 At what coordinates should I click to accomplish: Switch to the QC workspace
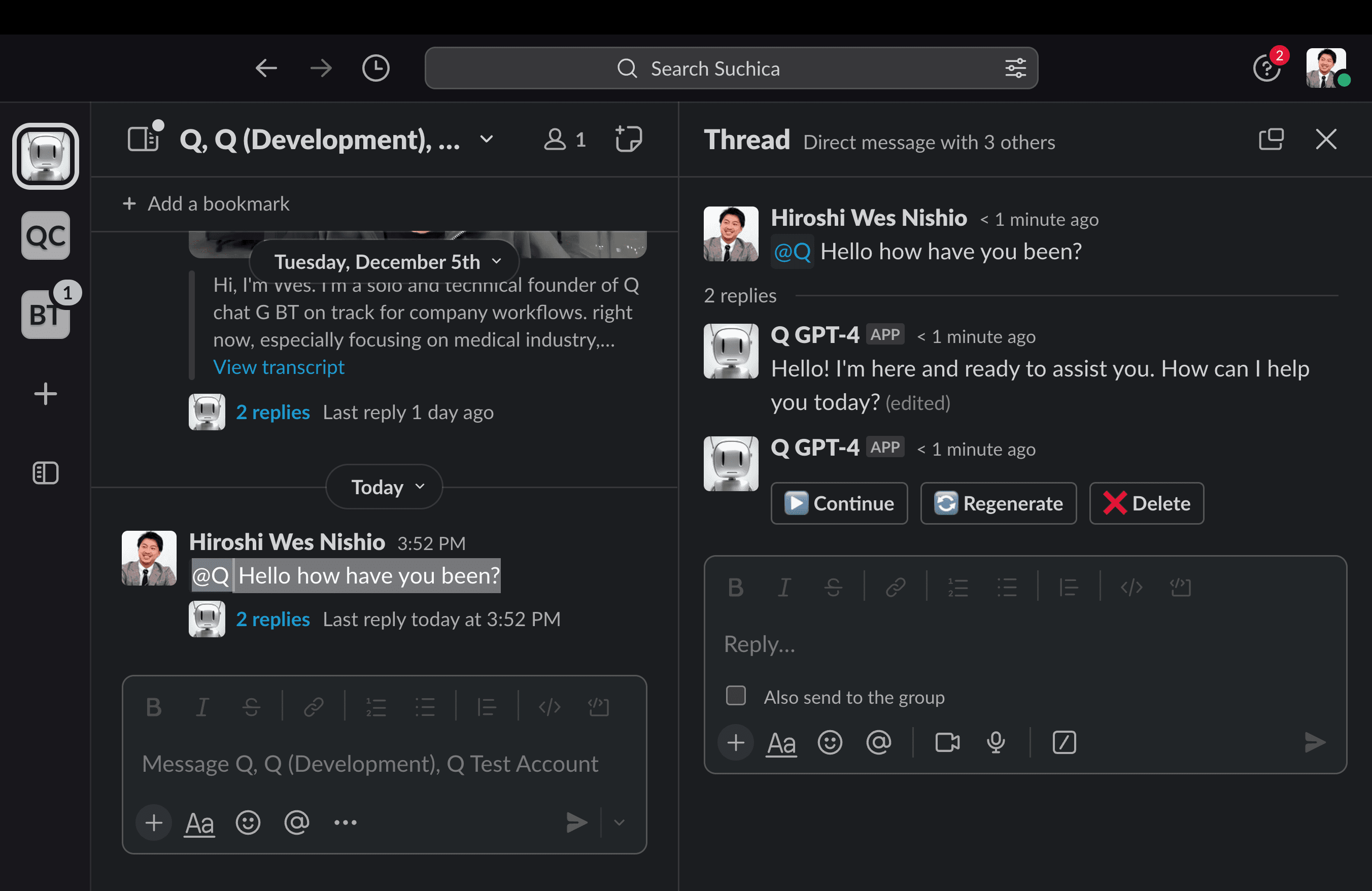(x=46, y=235)
